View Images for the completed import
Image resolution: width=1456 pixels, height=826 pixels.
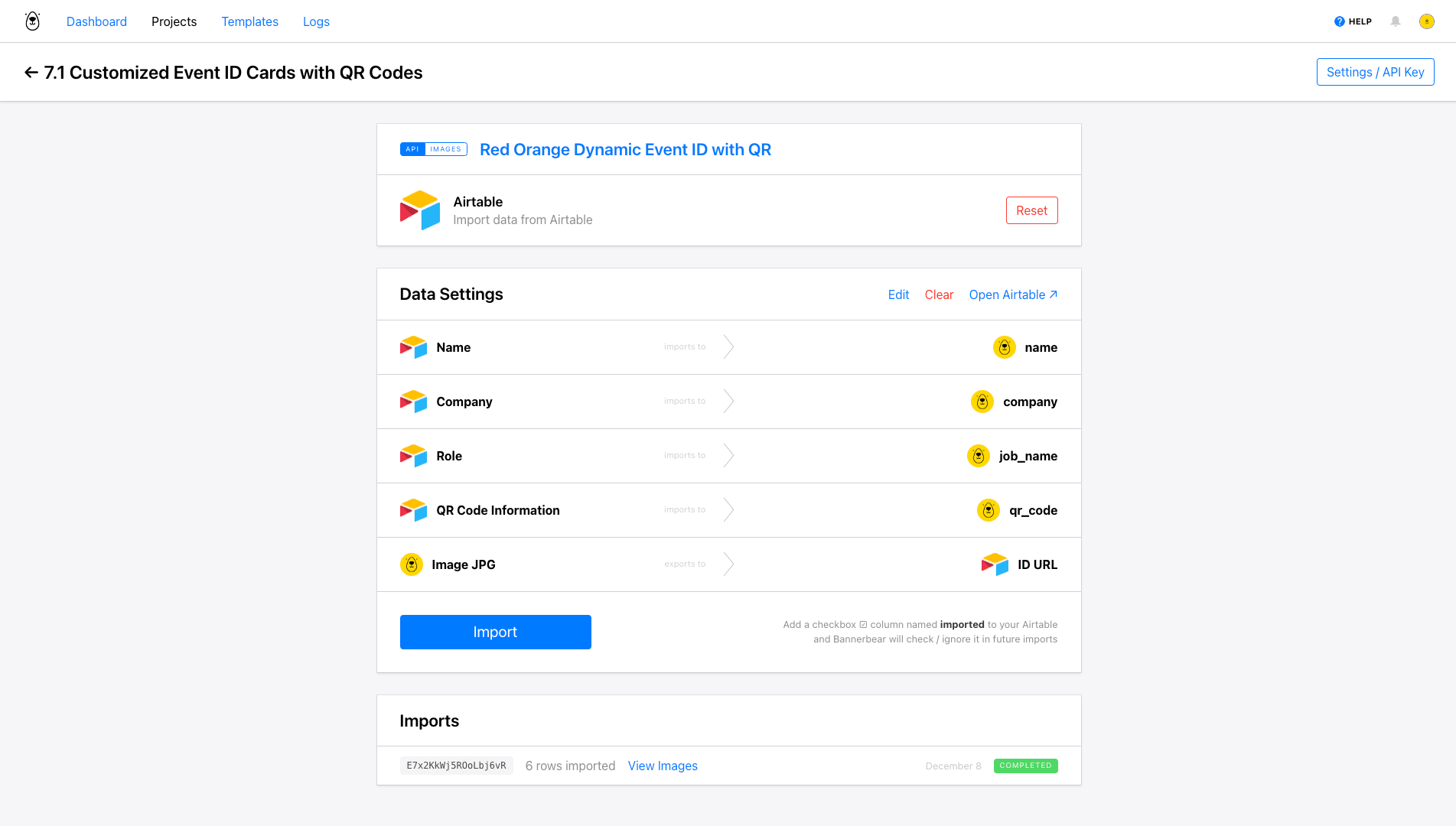point(662,765)
